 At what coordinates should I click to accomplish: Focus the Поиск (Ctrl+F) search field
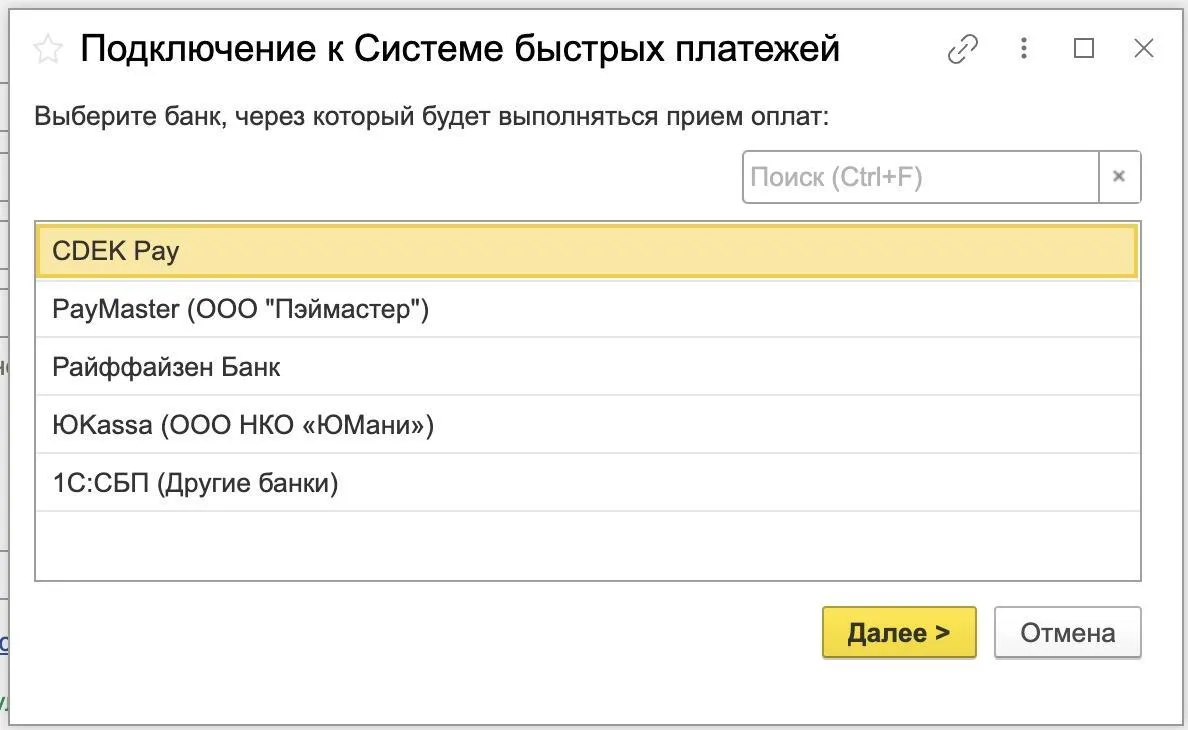click(921, 177)
